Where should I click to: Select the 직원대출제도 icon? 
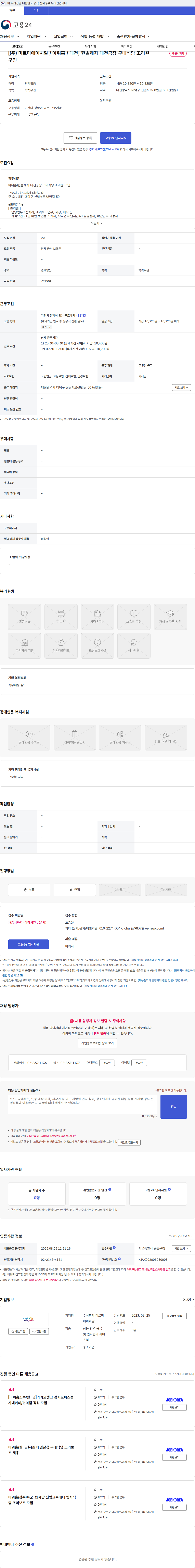61,642
